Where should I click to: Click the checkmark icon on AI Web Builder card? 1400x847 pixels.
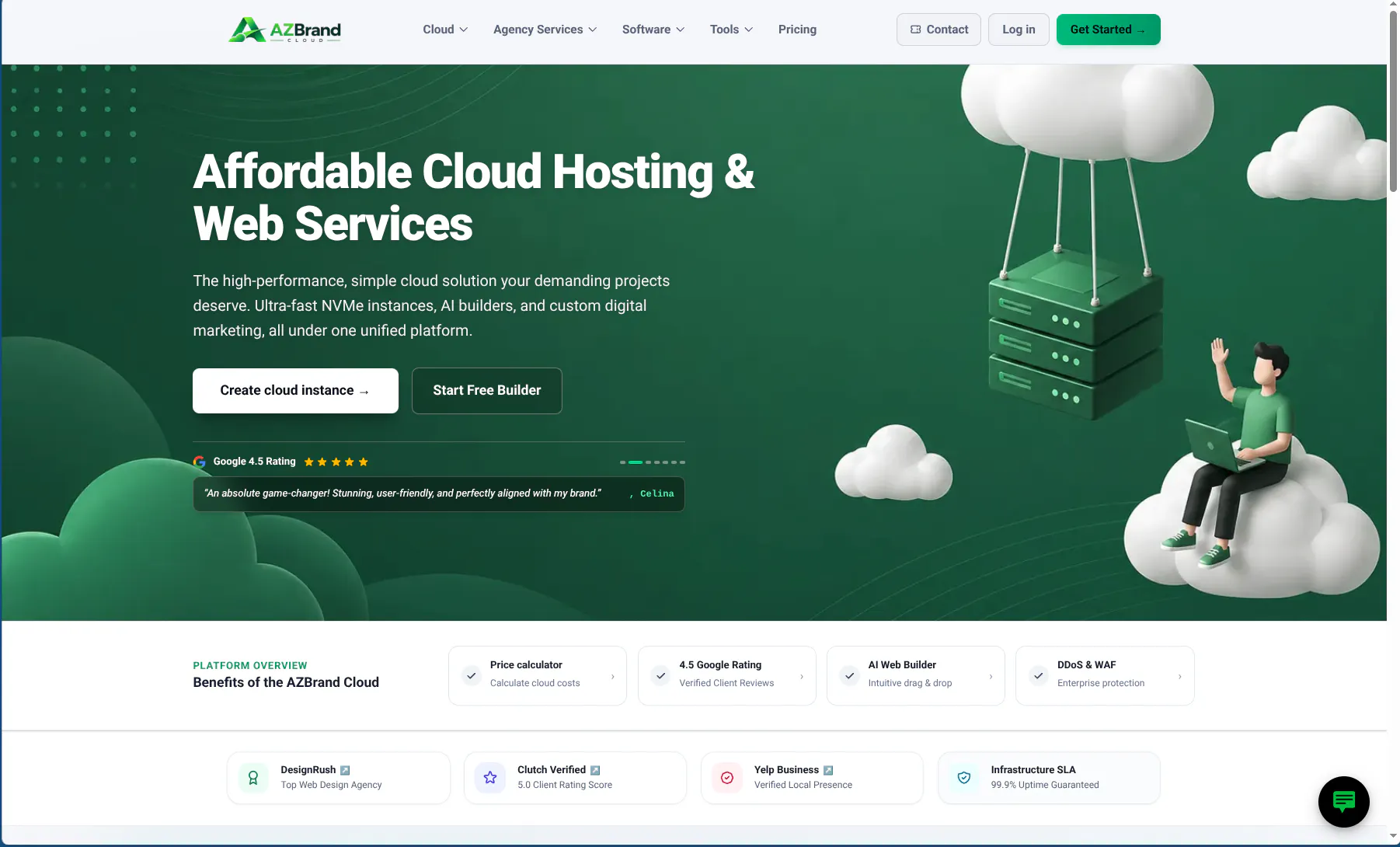[x=849, y=676]
